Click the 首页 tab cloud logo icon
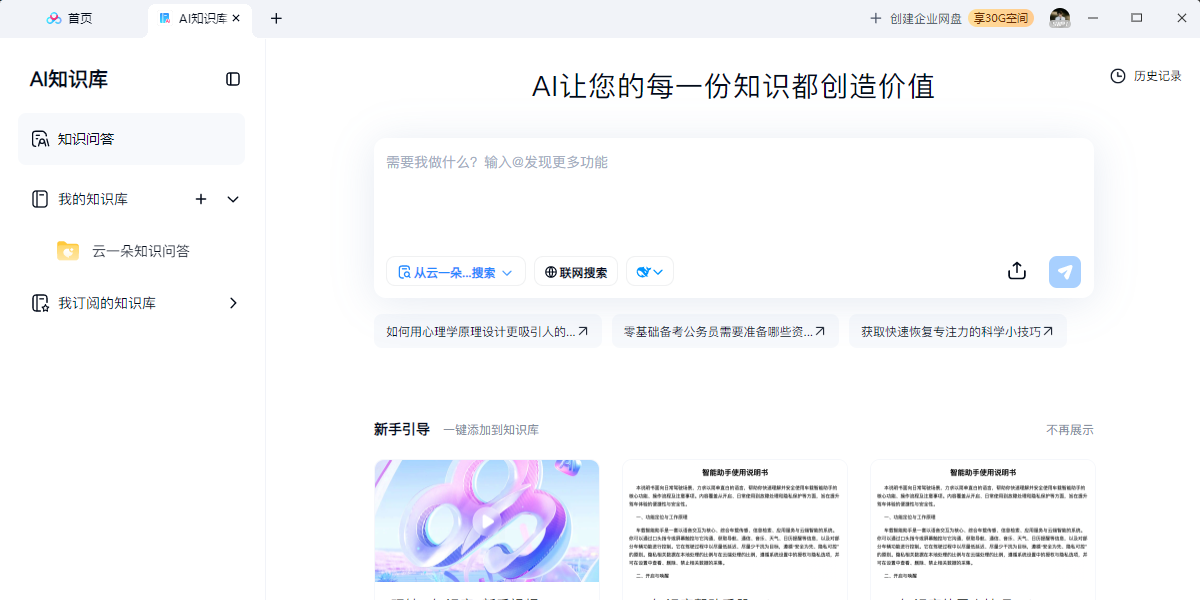 (54, 18)
